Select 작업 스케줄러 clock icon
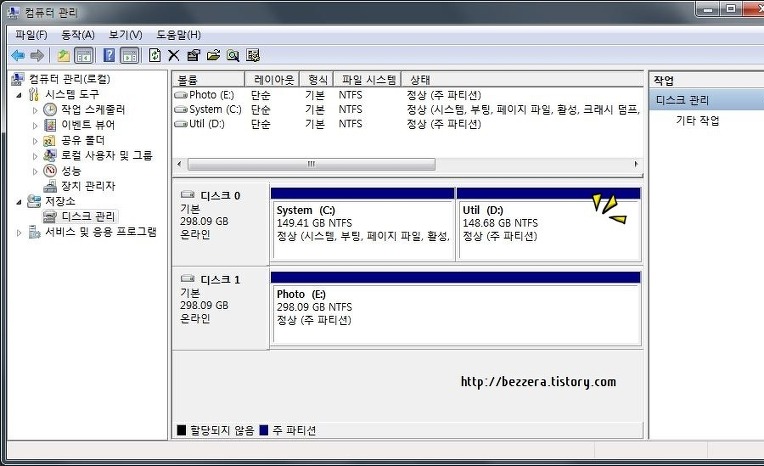This screenshot has width=764, height=466. [50, 110]
